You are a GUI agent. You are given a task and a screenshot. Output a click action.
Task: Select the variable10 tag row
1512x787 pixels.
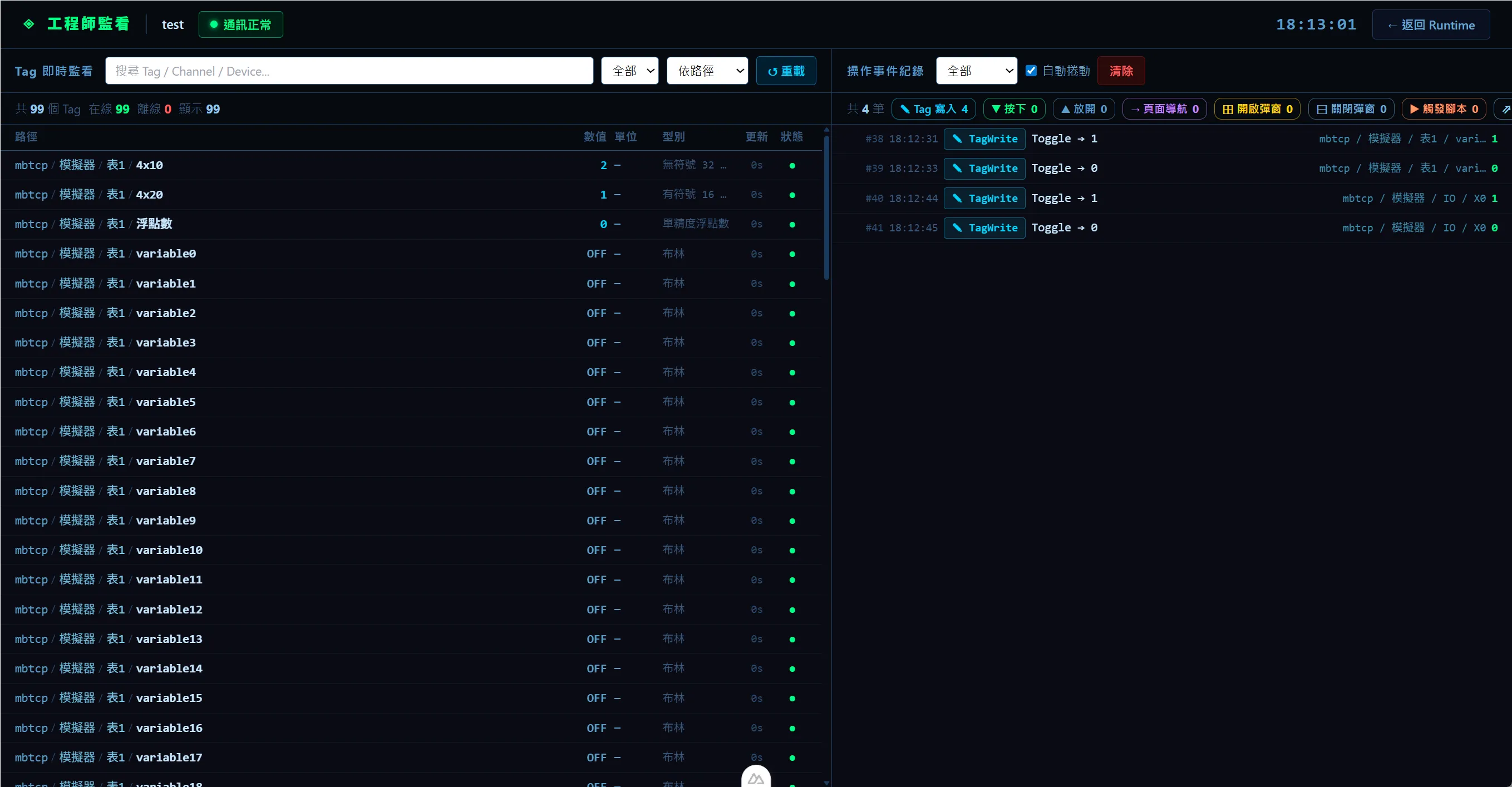pos(411,550)
